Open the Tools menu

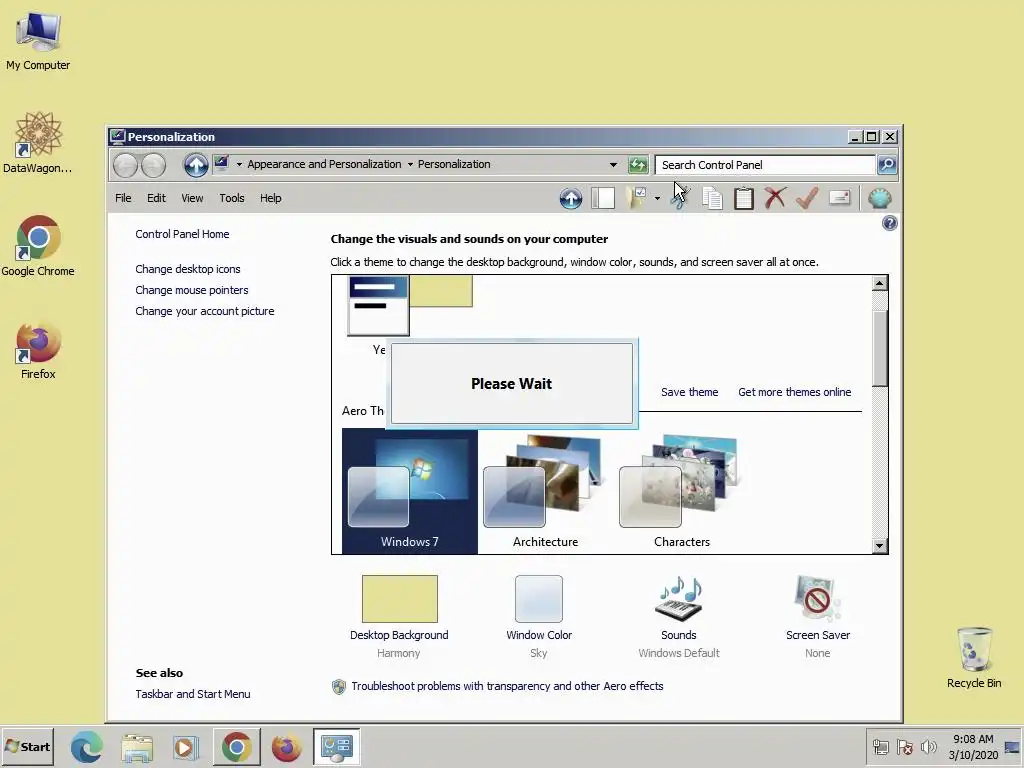pyautogui.click(x=232, y=198)
